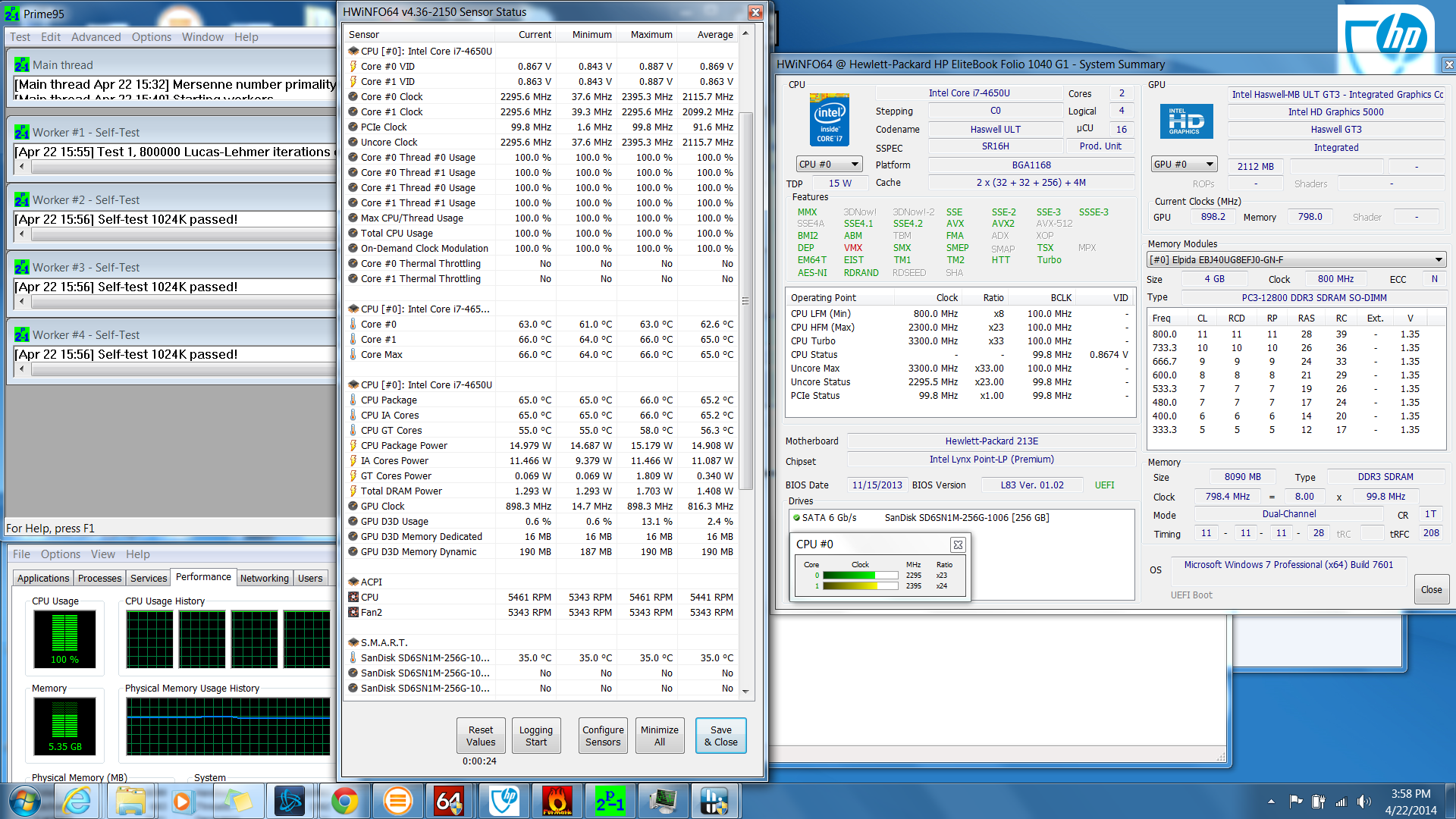The width and height of the screenshot is (1456, 819).
Task: Switch to Networking tab in Task Manager
Action: tap(265, 578)
